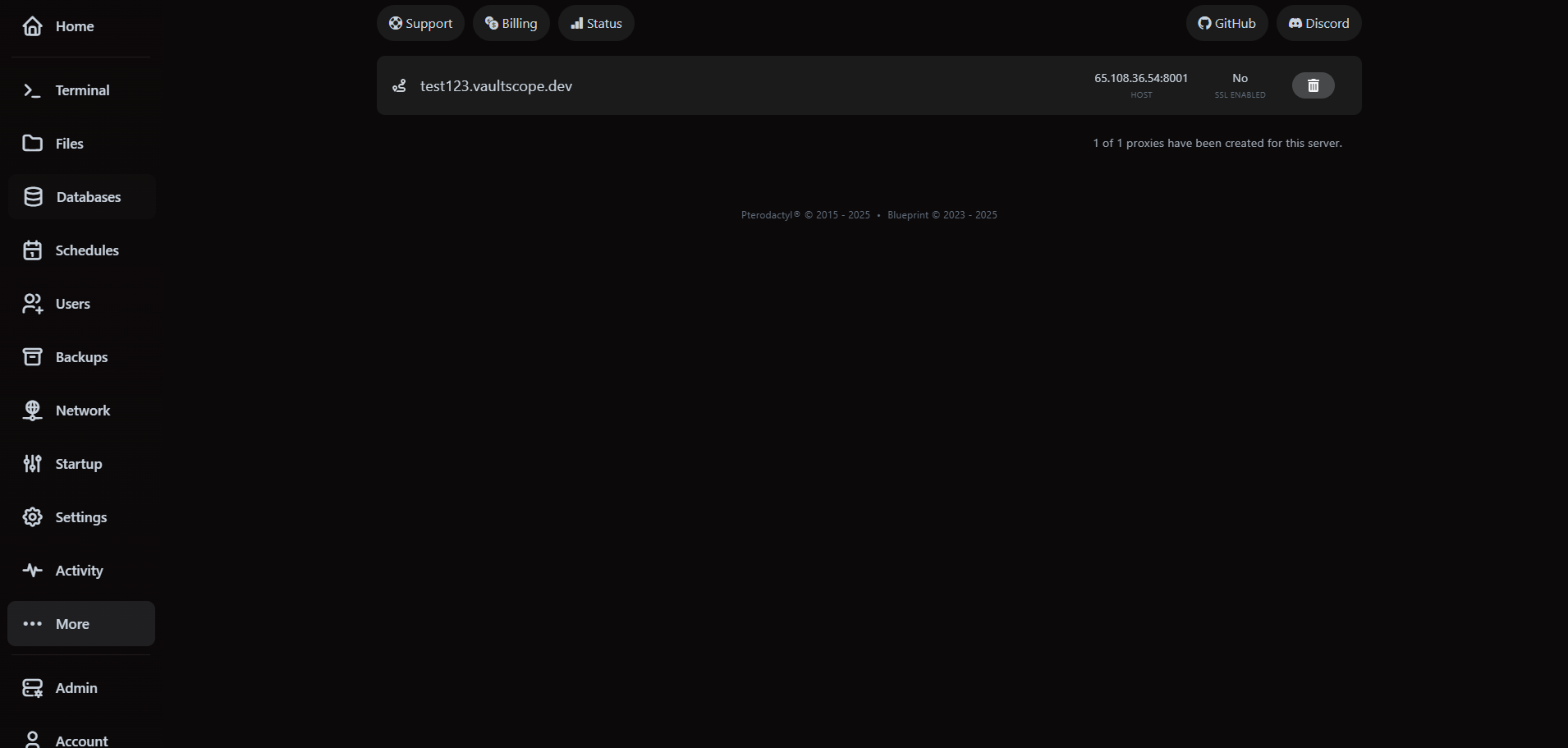Image resolution: width=1568 pixels, height=748 pixels.
Task: Click the GitHub button
Action: (1226, 23)
